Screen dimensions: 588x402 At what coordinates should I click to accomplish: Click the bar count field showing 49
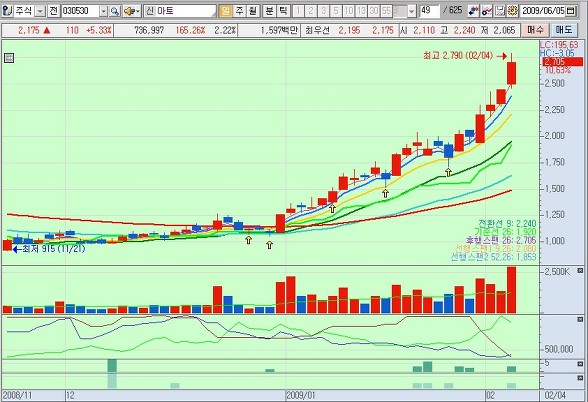[x=429, y=11]
